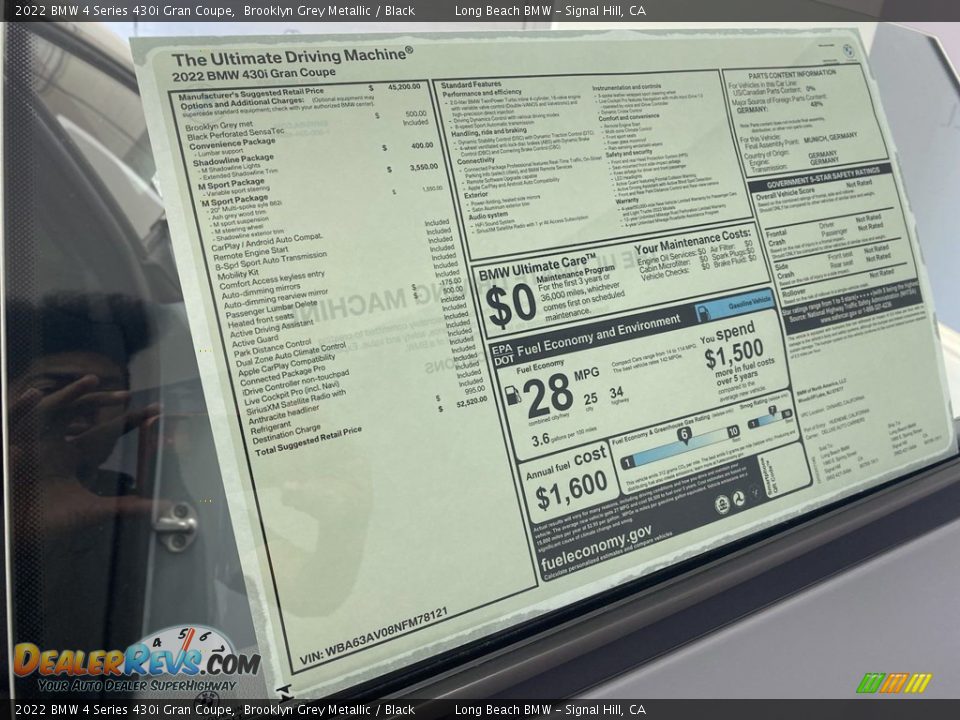Click 'Black Perforated SensaTec' option line
The height and width of the screenshot is (720, 960).
tap(235, 134)
